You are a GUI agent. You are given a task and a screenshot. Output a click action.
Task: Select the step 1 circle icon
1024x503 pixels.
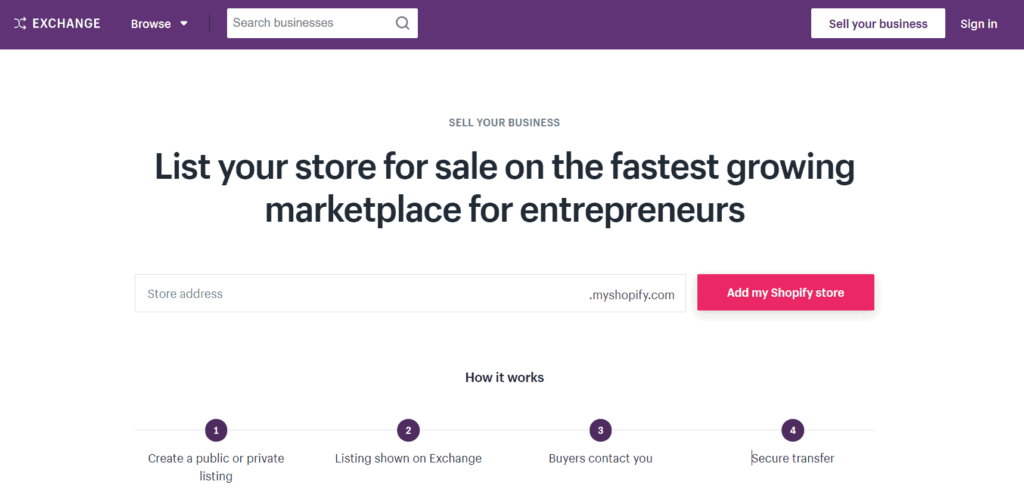click(216, 430)
